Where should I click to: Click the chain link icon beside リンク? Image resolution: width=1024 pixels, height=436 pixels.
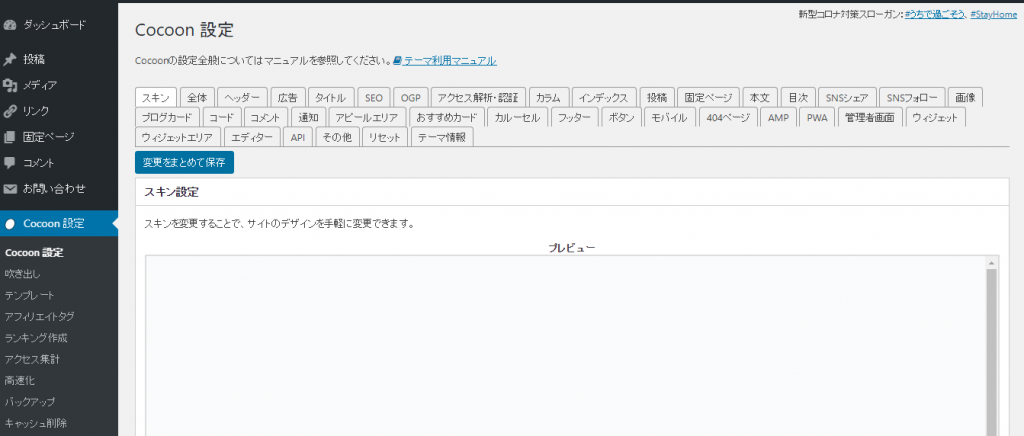pyautogui.click(x=9, y=111)
